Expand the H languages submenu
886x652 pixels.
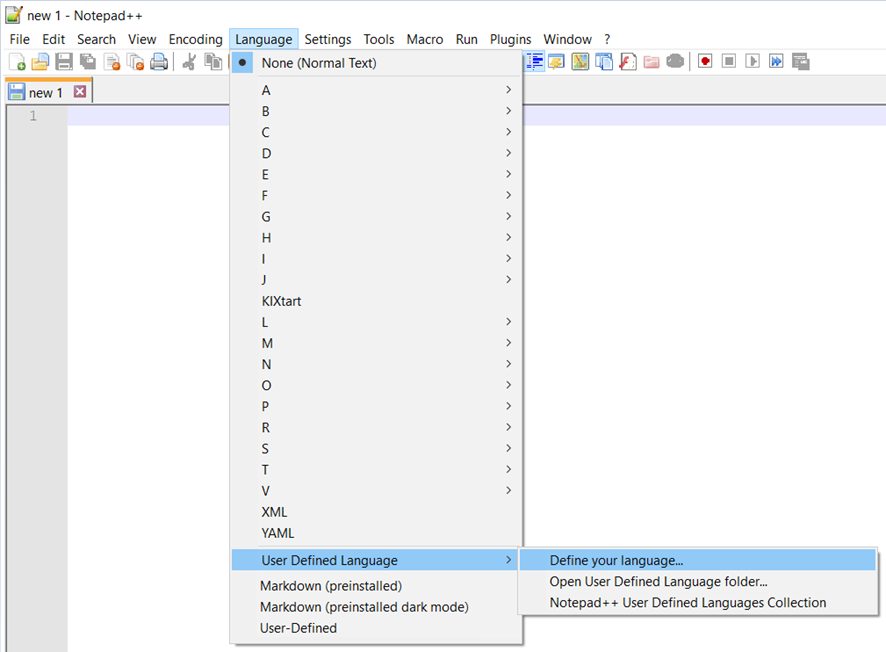coord(376,238)
